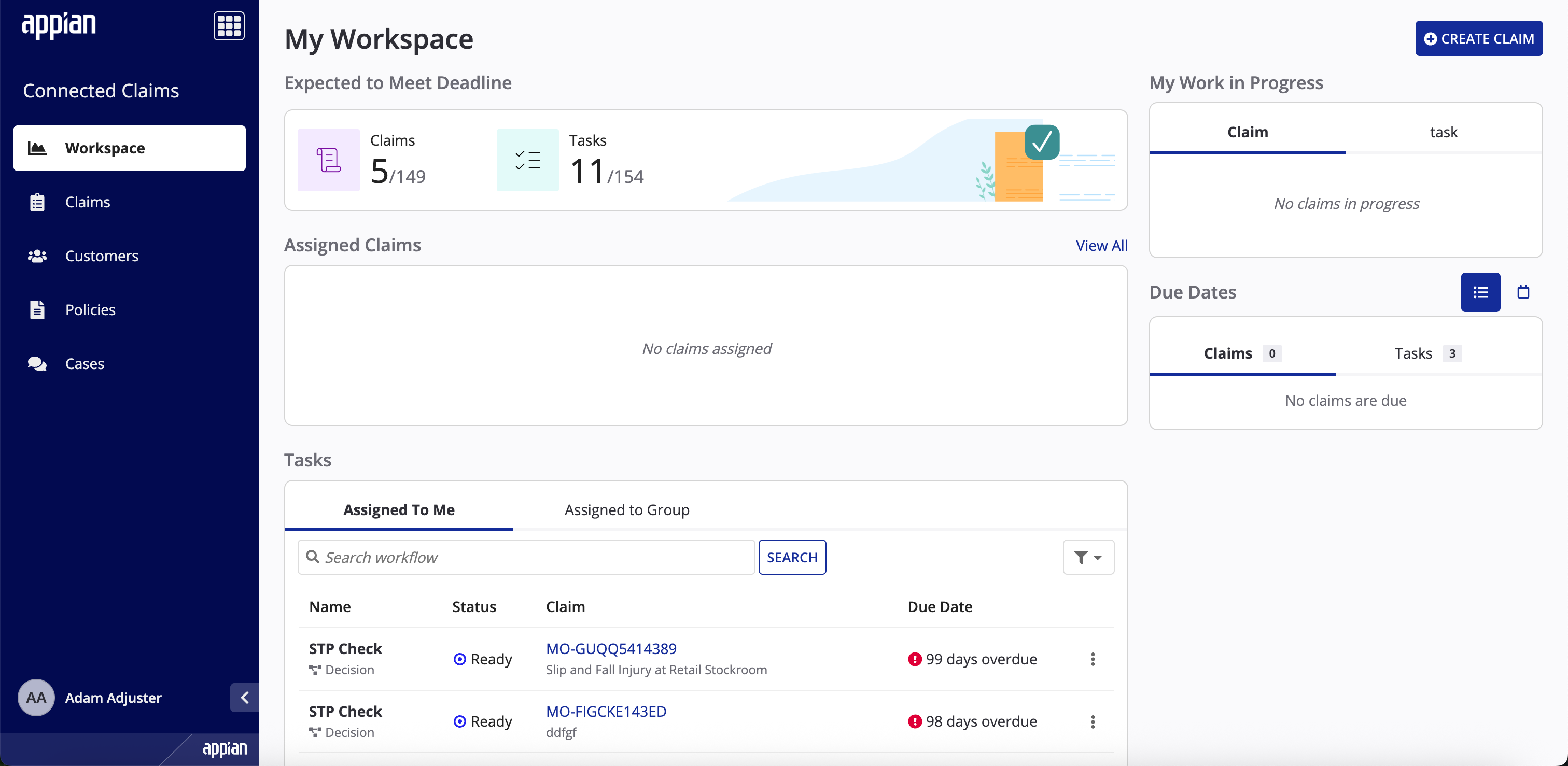Image resolution: width=1568 pixels, height=766 pixels.
Task: Select the Due Dates Claims tab
Action: [x=1242, y=353]
